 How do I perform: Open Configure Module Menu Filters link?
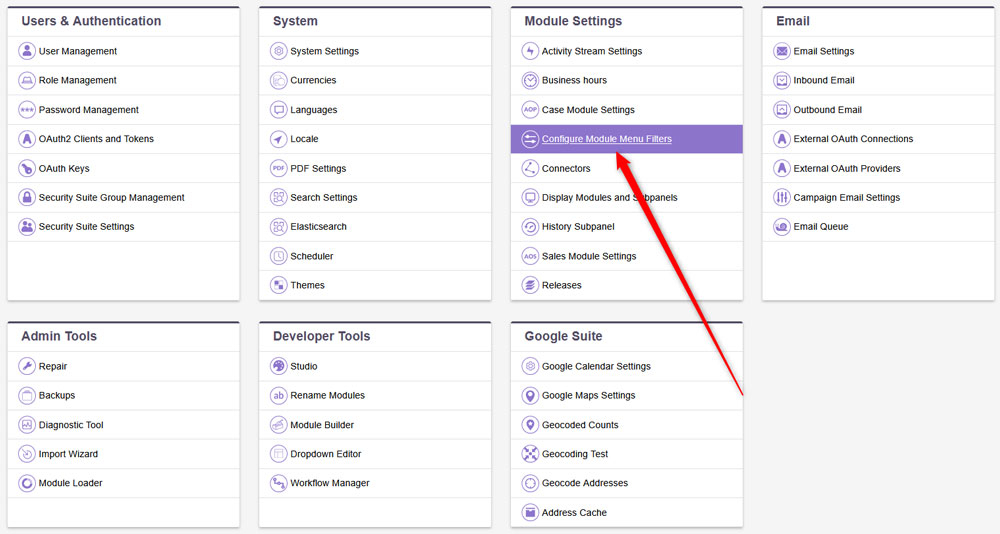click(x=607, y=139)
